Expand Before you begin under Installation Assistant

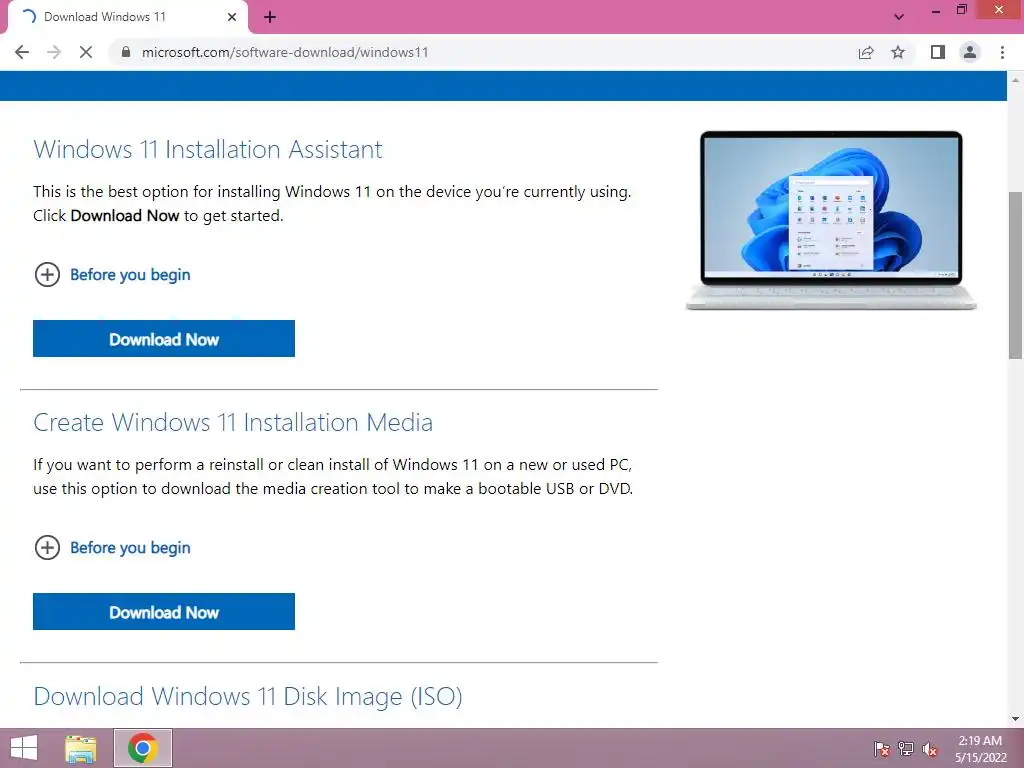112,274
